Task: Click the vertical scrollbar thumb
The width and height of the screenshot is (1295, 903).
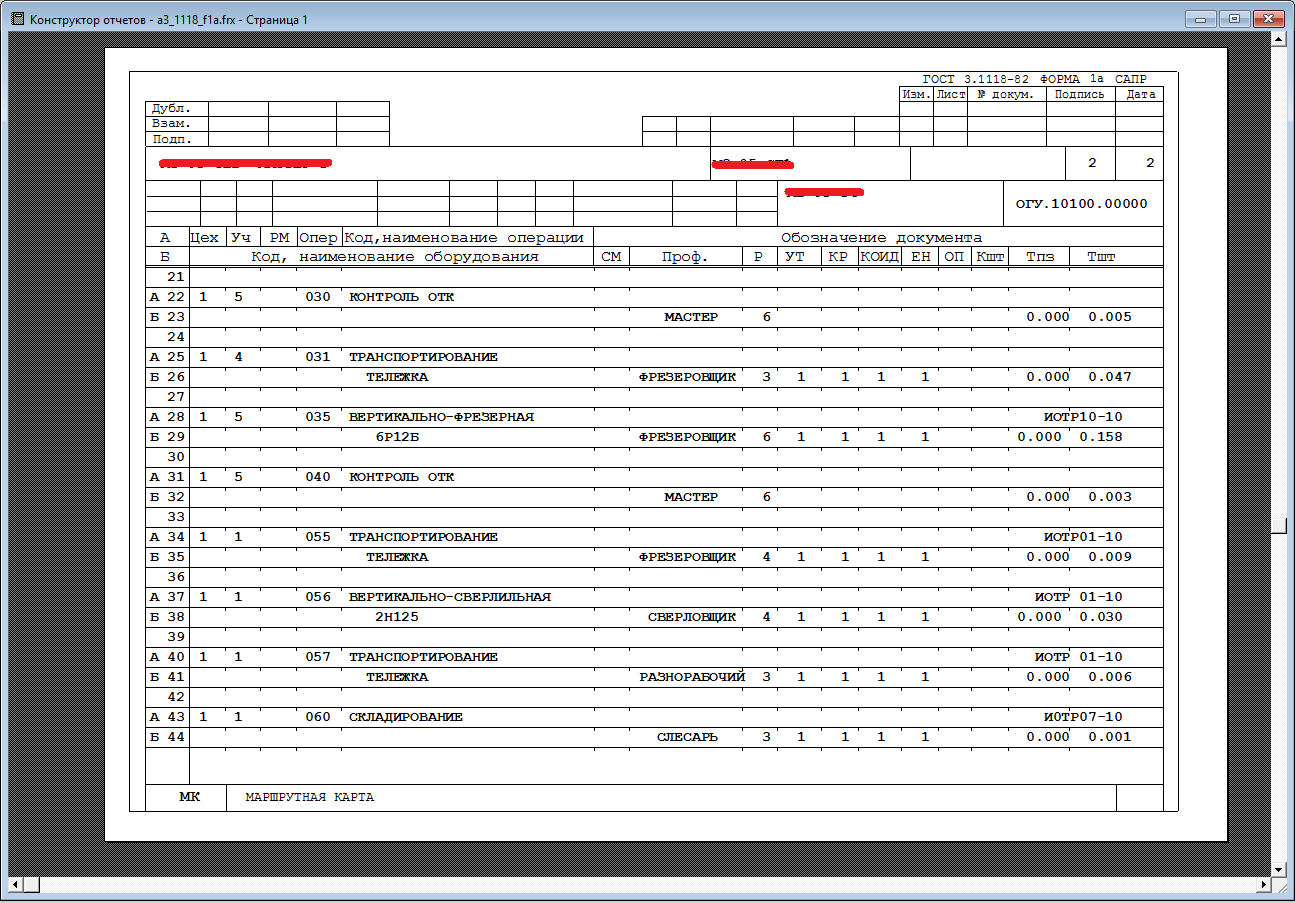Action: [1278, 526]
